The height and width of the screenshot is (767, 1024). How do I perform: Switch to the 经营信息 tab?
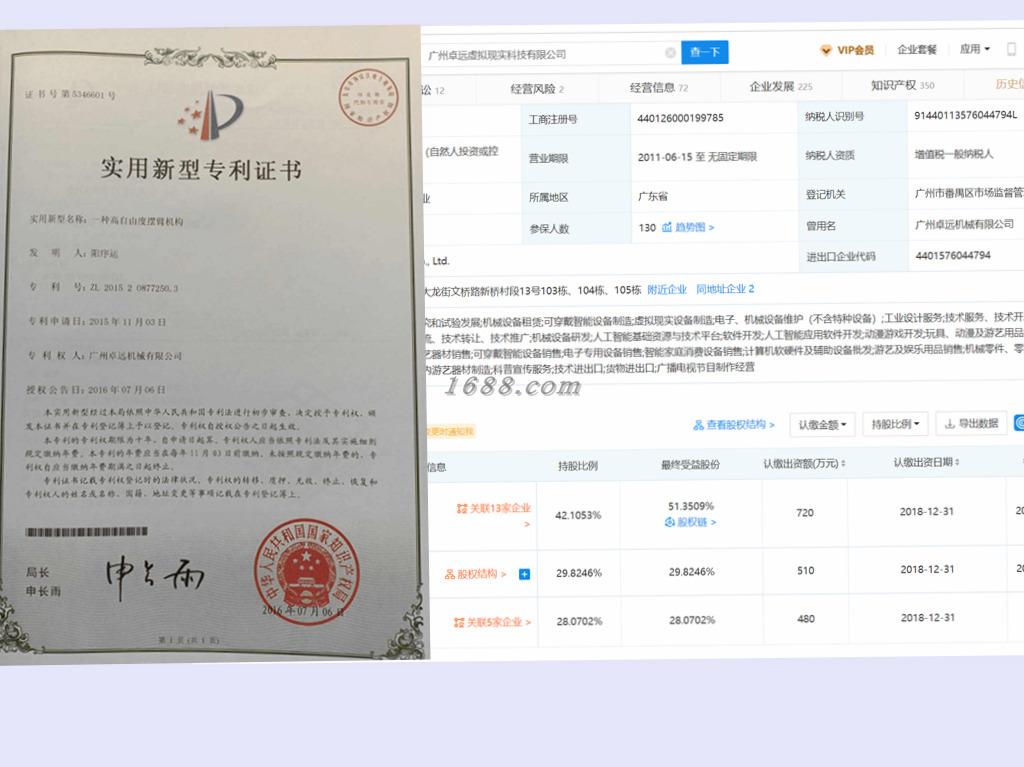[x=658, y=88]
